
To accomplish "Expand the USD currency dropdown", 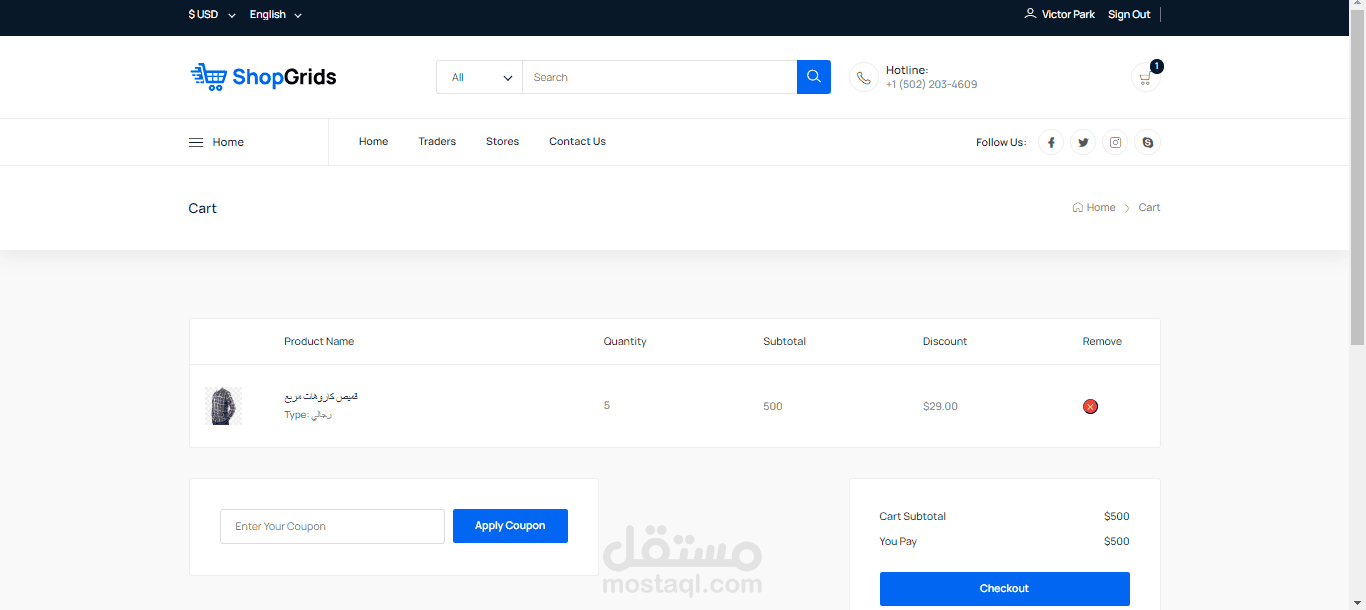I will (x=212, y=14).
